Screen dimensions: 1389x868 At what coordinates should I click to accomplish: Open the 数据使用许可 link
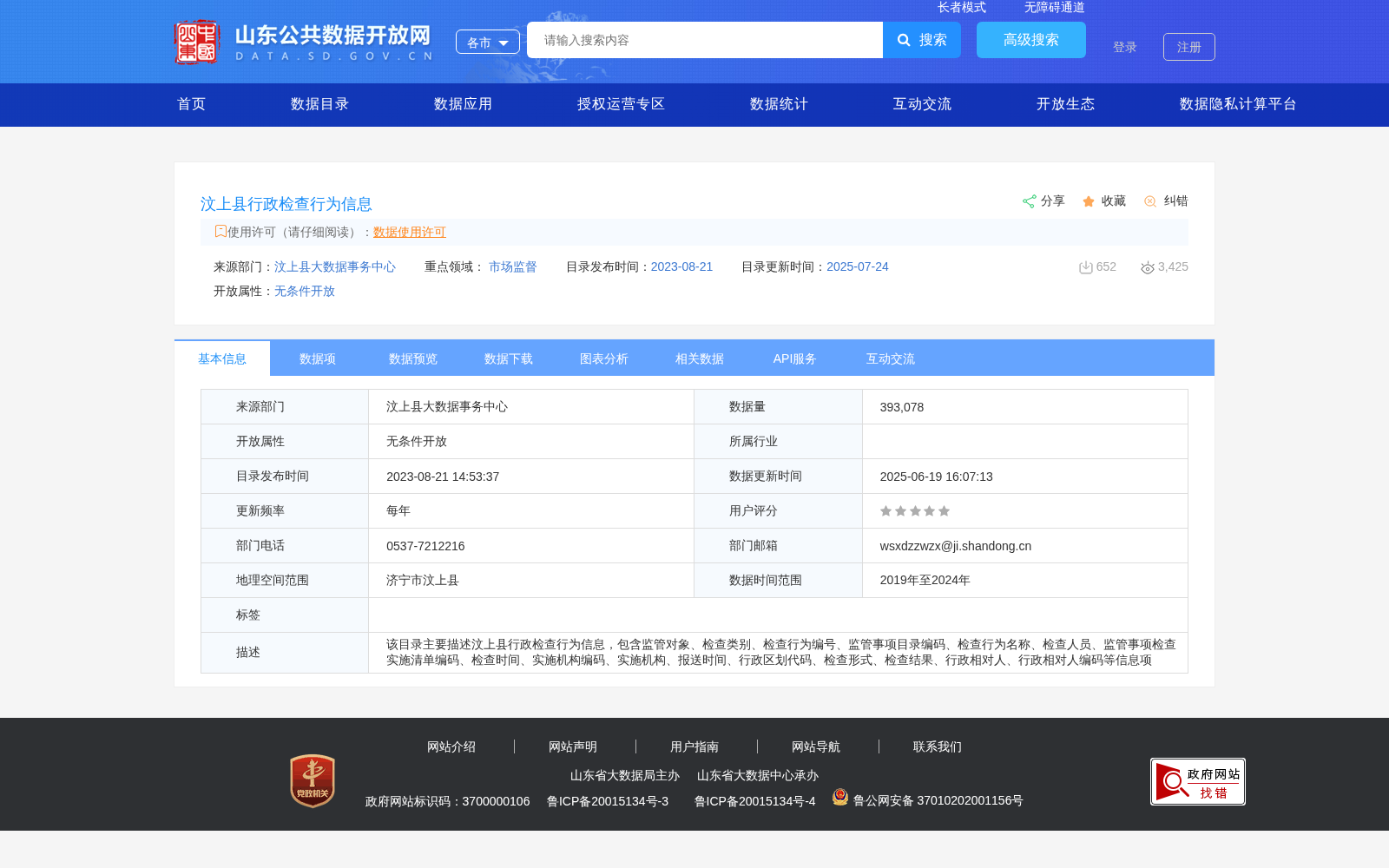[409, 232]
